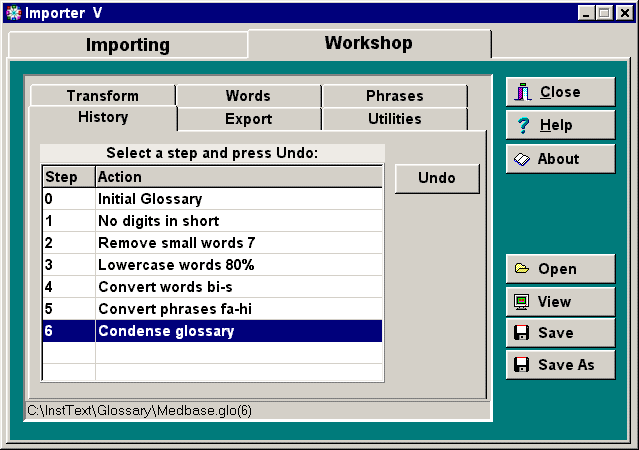Click the floppy disk Save As icon

[x=522, y=365]
